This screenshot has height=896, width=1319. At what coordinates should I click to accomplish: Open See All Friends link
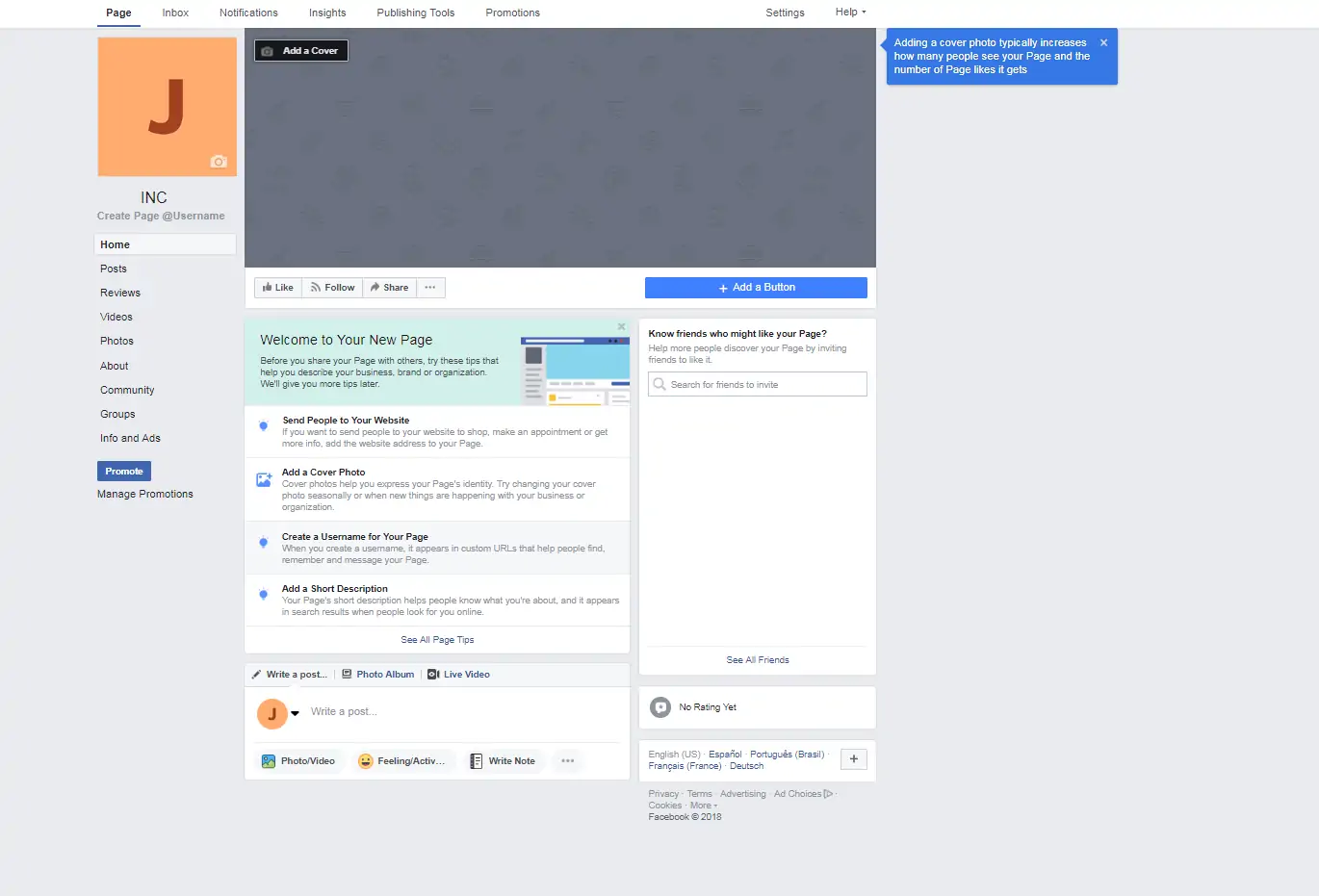coord(758,660)
